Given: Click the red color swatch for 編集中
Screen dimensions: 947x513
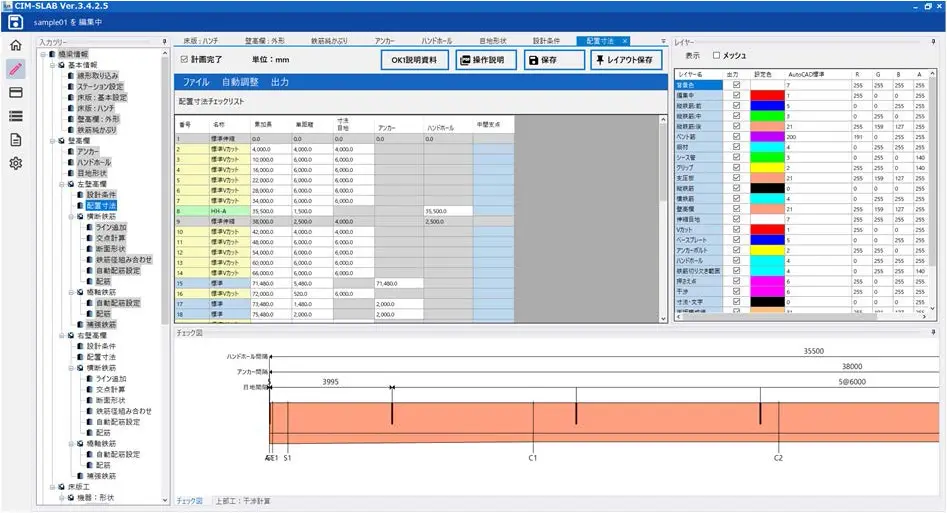Looking at the screenshot, I should pyautogui.click(x=767, y=95).
